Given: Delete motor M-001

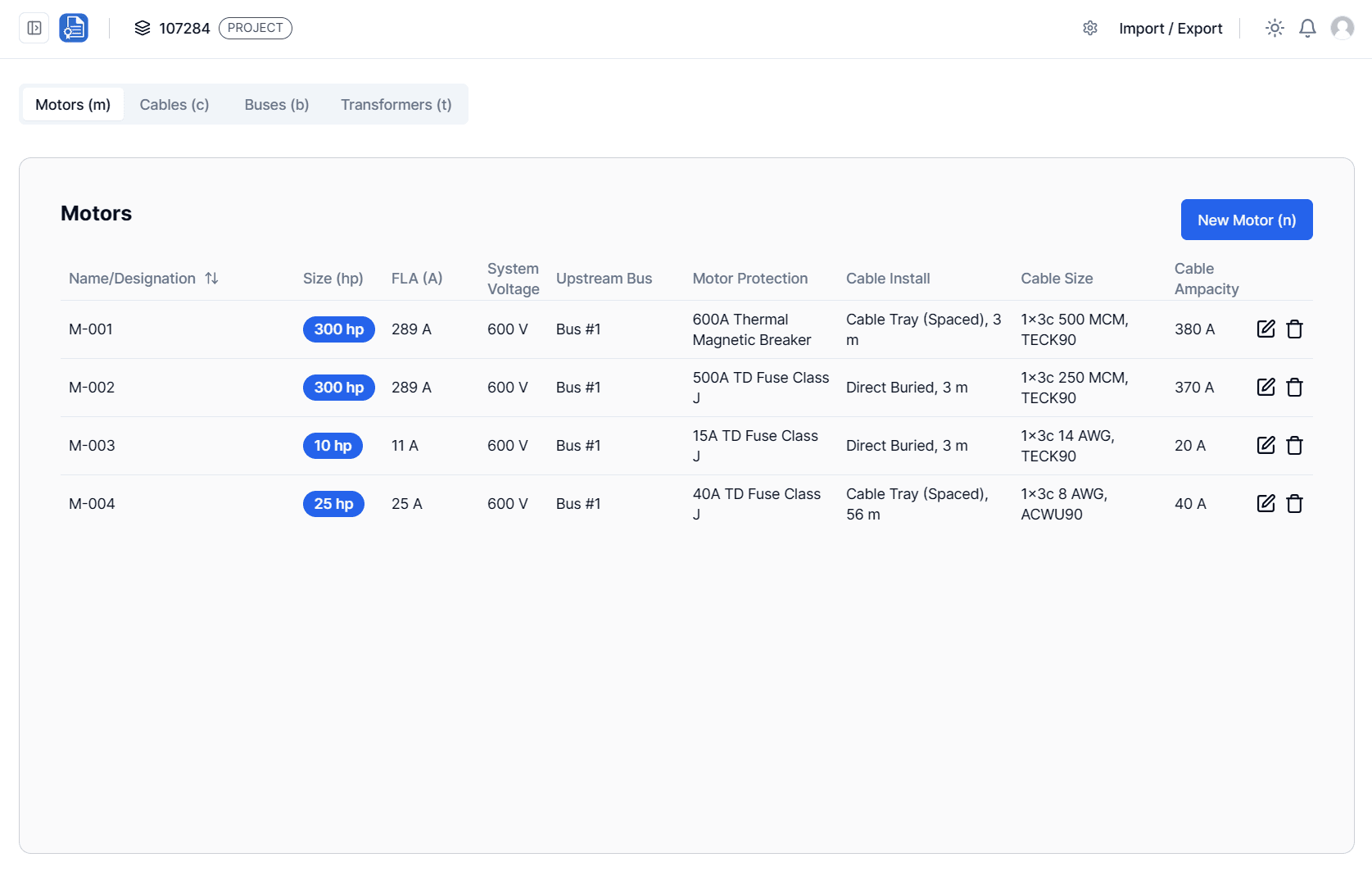Looking at the screenshot, I should pos(1295,329).
